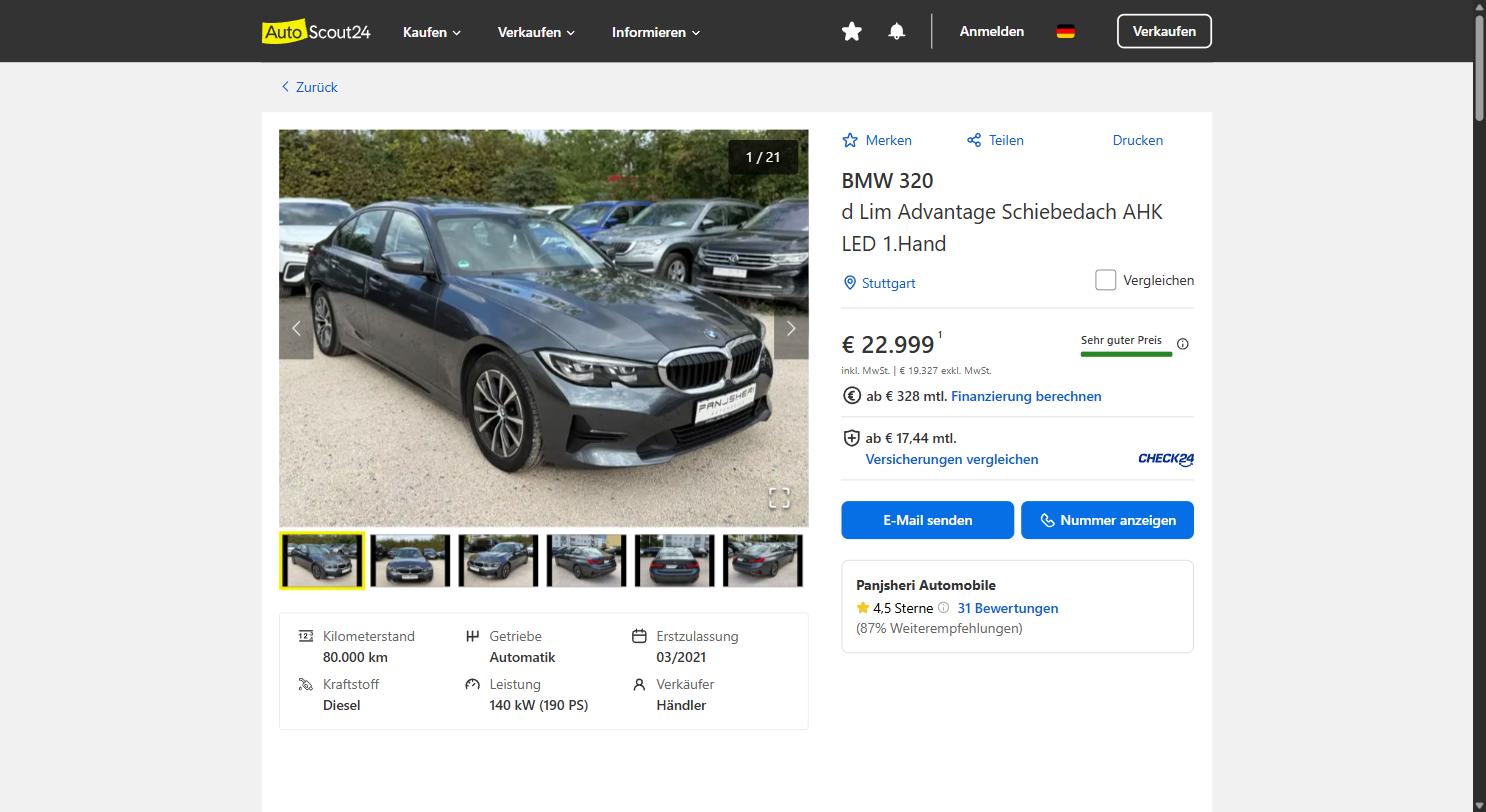This screenshot has height=812, width=1486.
Task: Click the outlined Verkaufen button
Action: coord(1164,31)
